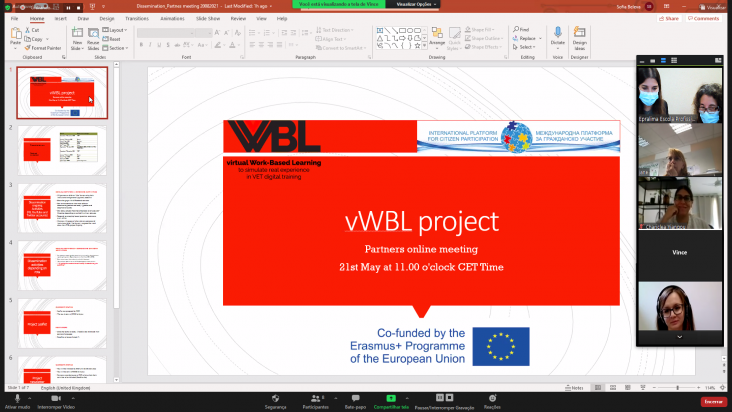This screenshot has width=732, height=412.
Task: Switch to Design ribbon tab
Action: [106, 19]
